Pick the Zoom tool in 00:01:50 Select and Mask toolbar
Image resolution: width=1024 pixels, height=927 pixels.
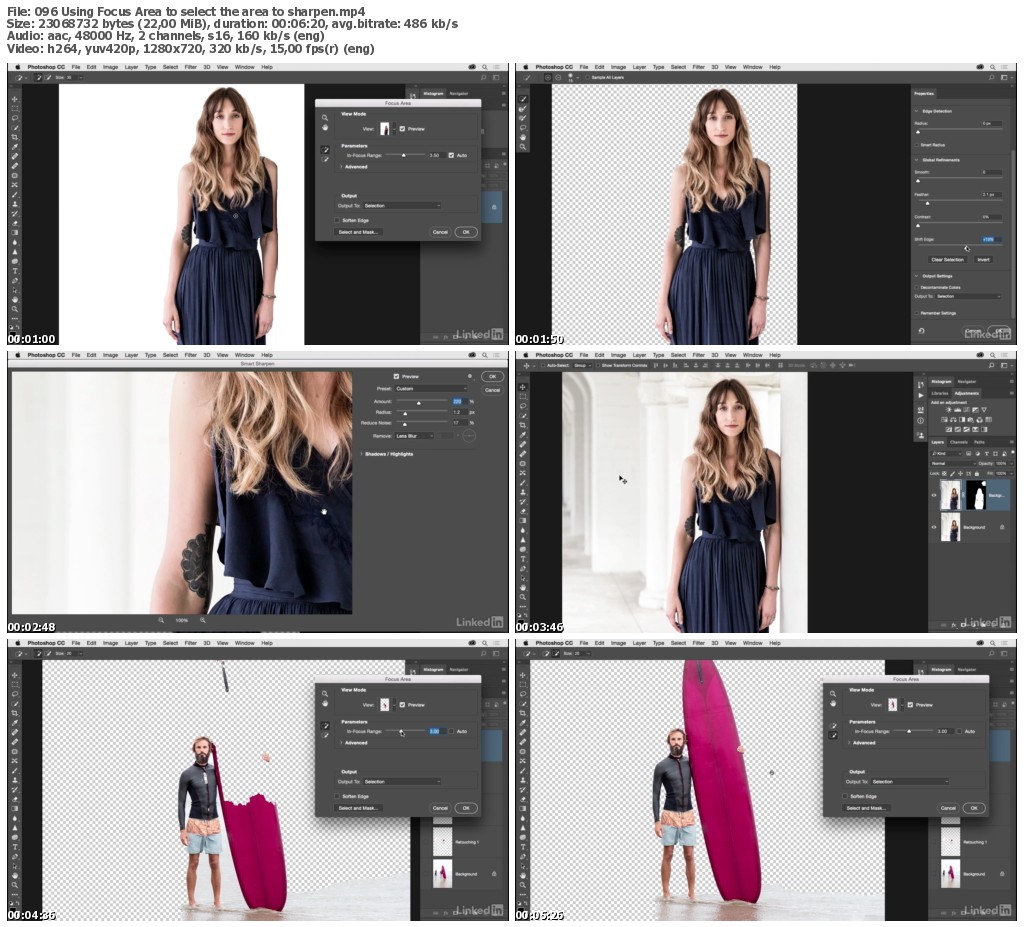(523, 147)
